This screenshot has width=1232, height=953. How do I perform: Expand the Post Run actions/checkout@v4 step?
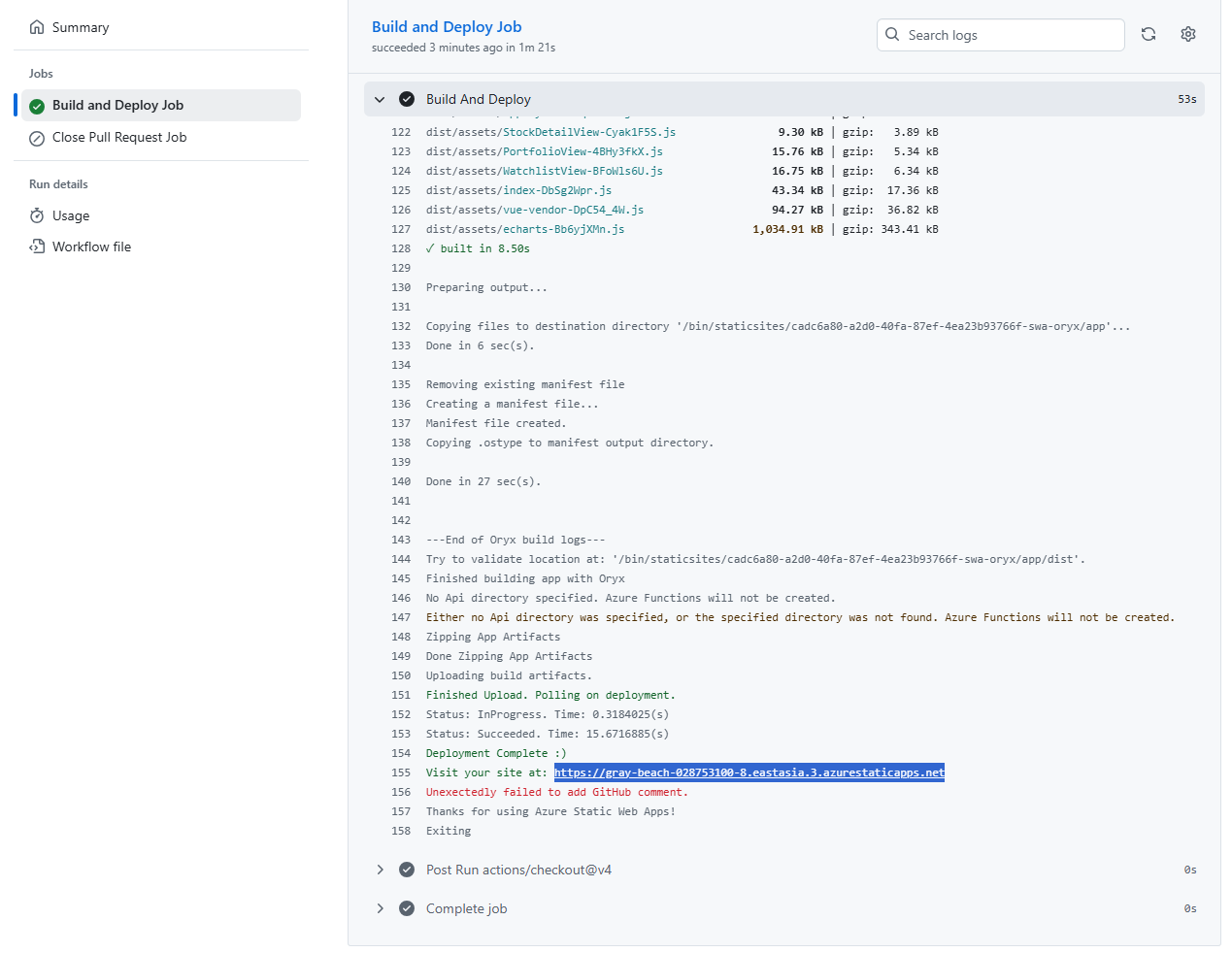pyautogui.click(x=380, y=870)
